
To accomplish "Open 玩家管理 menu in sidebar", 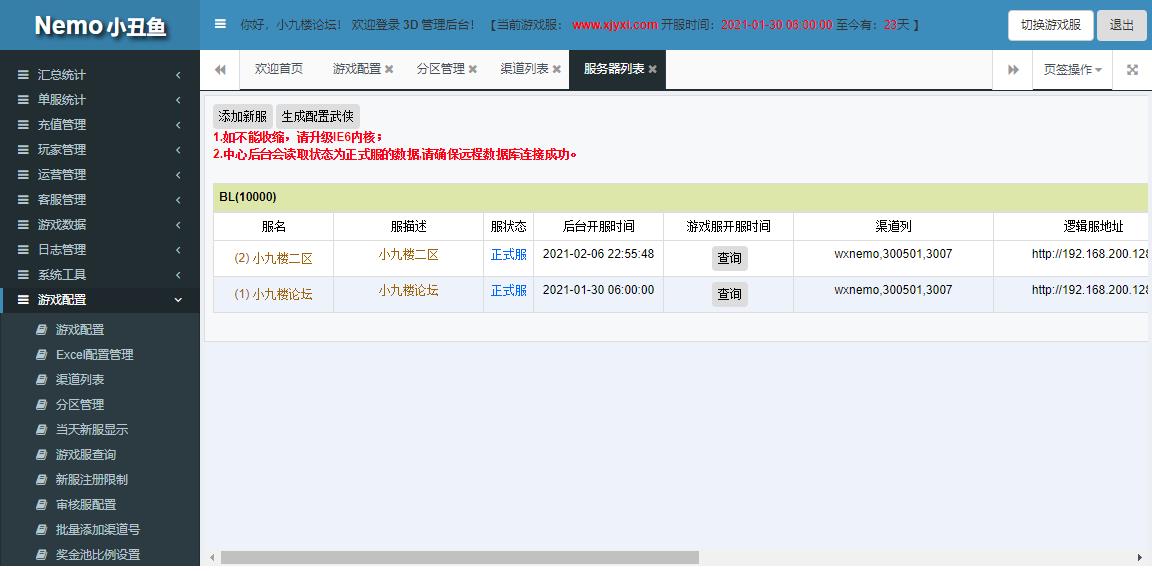I will point(100,150).
